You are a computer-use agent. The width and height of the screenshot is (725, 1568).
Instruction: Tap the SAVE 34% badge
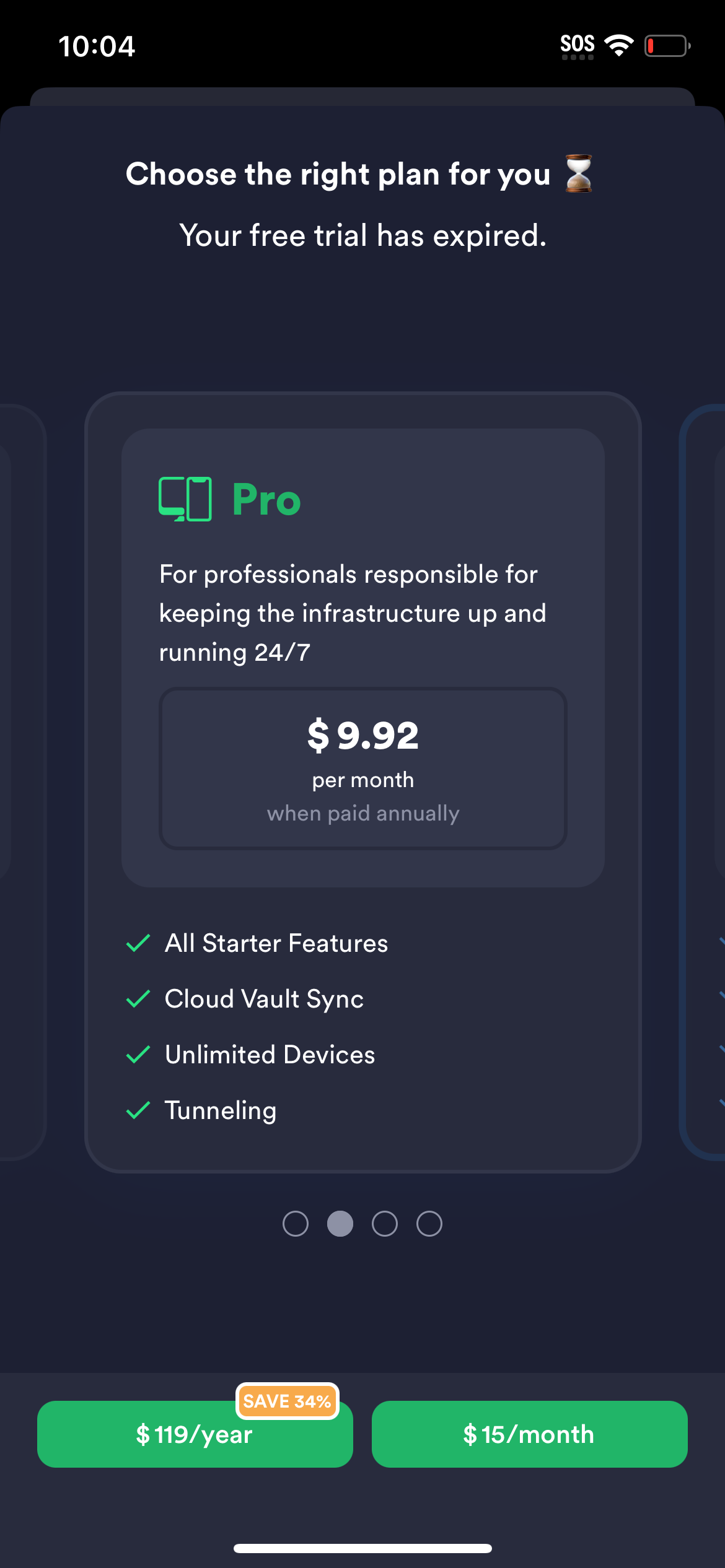(287, 1401)
